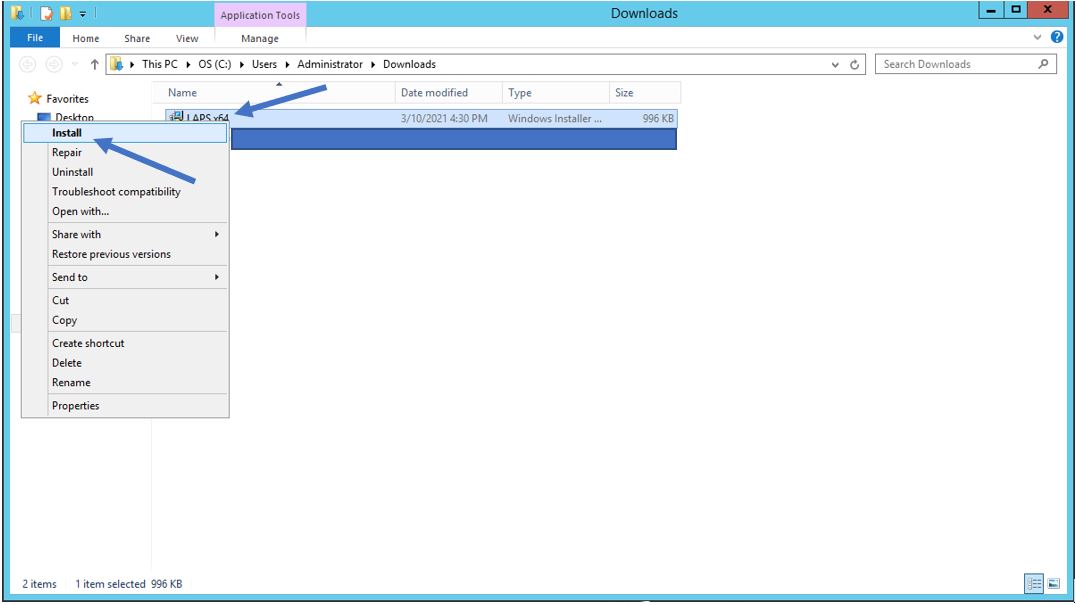Expand breadcrumb arrow after Users
The height and width of the screenshot is (605, 1076).
[x=288, y=64]
